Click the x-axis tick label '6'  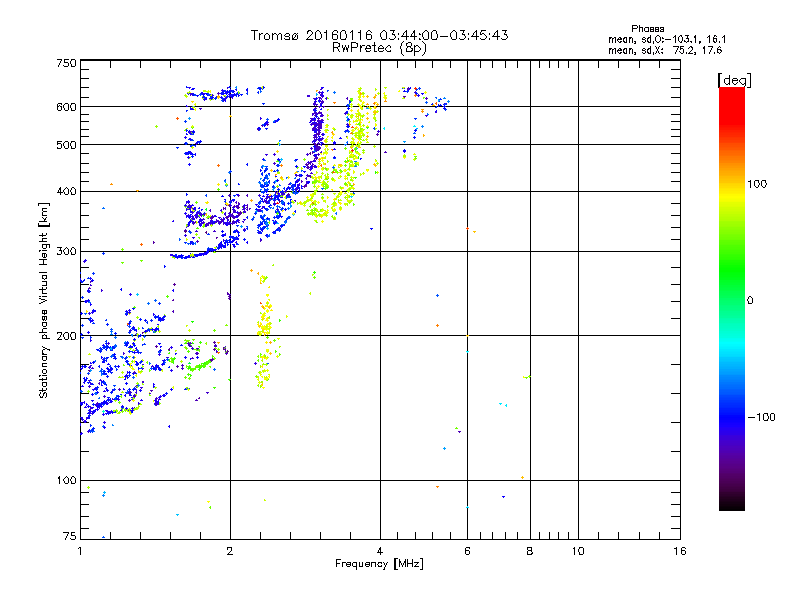click(x=467, y=551)
